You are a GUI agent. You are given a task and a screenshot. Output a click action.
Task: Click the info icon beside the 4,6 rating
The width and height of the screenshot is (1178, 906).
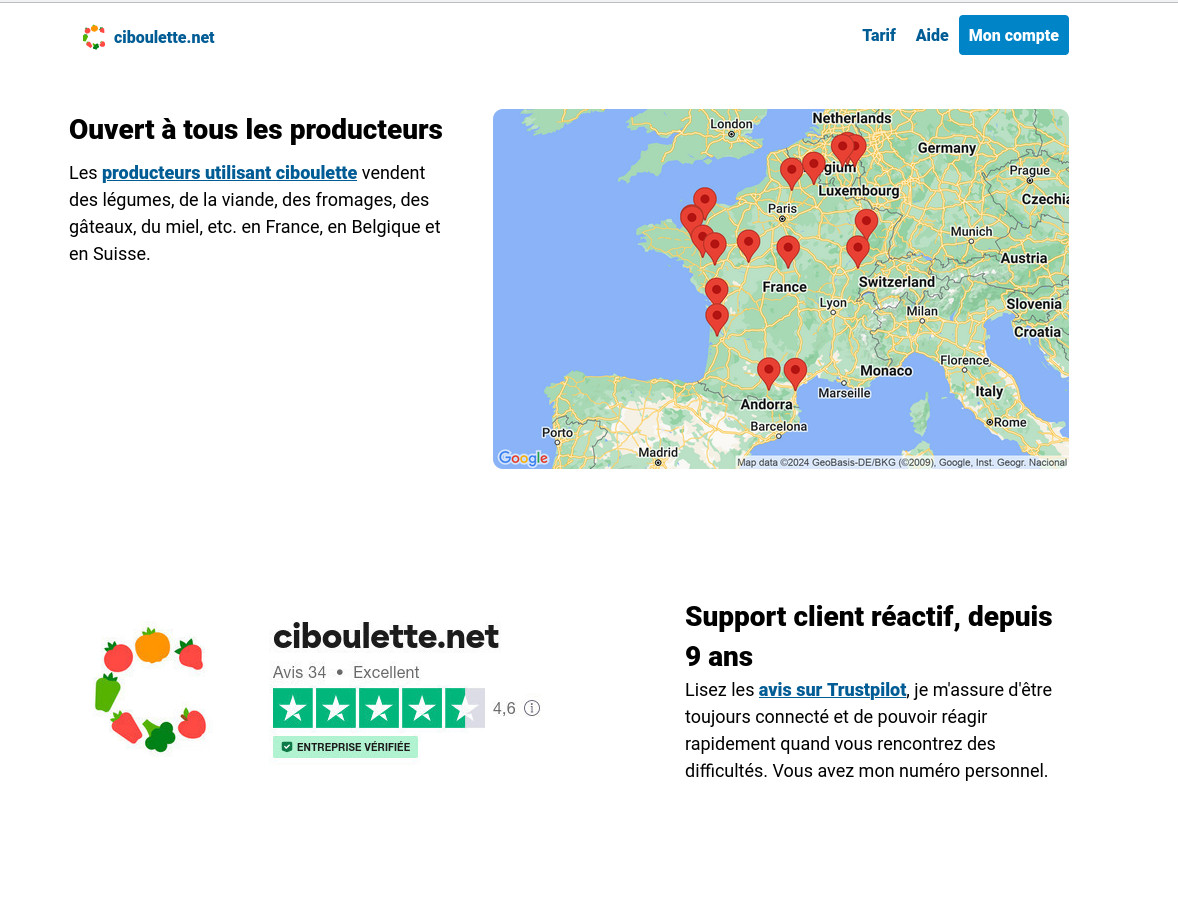[x=532, y=708]
